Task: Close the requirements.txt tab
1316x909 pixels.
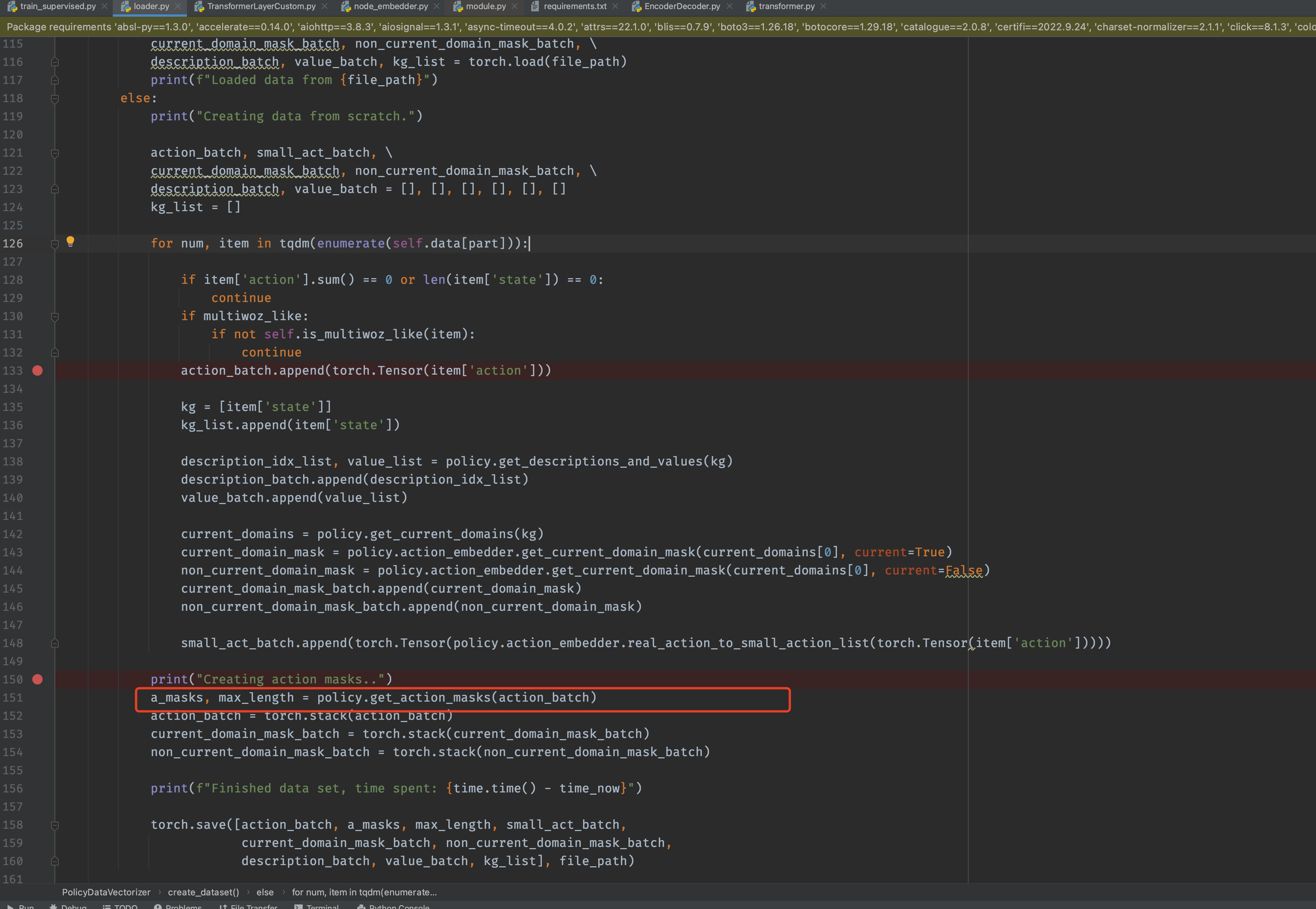Action: point(615,6)
